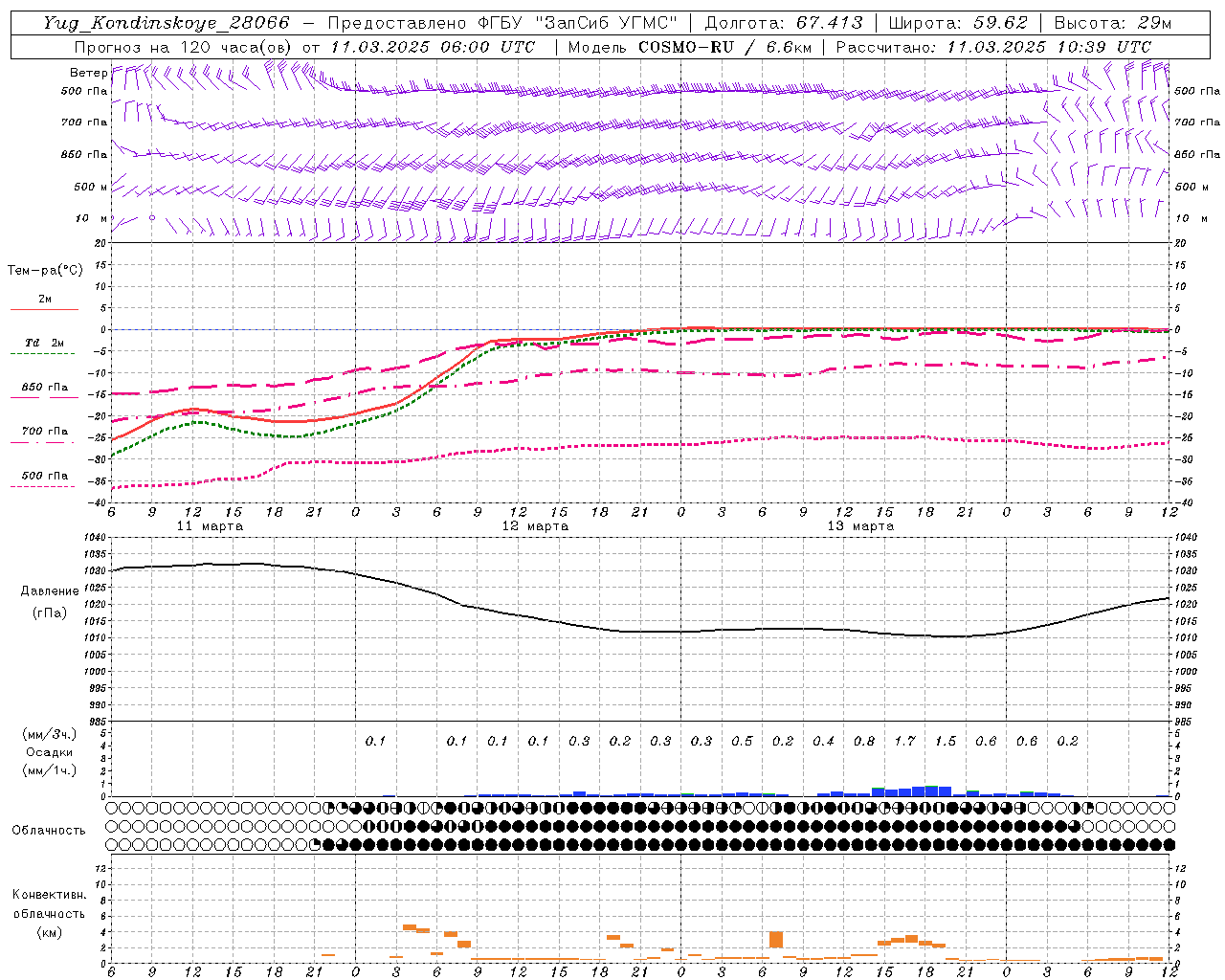The image size is (1225, 980).
Task: Click the 1040 value on left pressure axis
Action: pos(97,538)
